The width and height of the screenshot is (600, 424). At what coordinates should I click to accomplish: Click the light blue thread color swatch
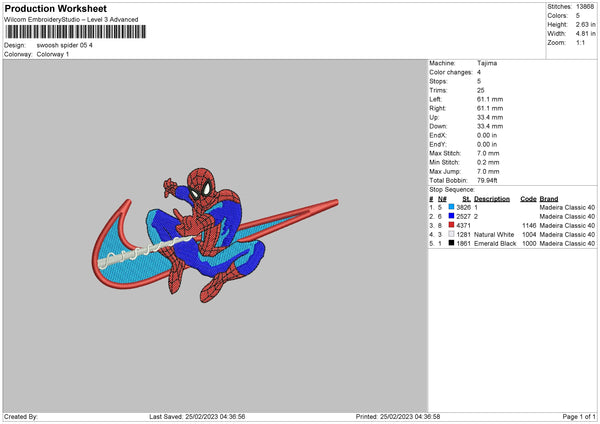click(x=451, y=207)
